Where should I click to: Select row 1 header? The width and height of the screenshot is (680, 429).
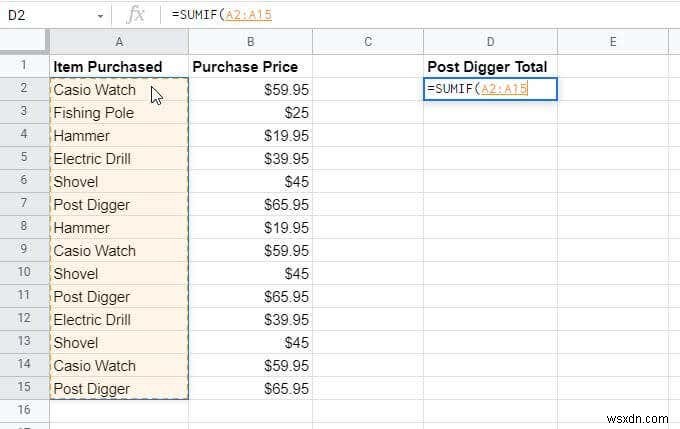[x=24, y=66]
